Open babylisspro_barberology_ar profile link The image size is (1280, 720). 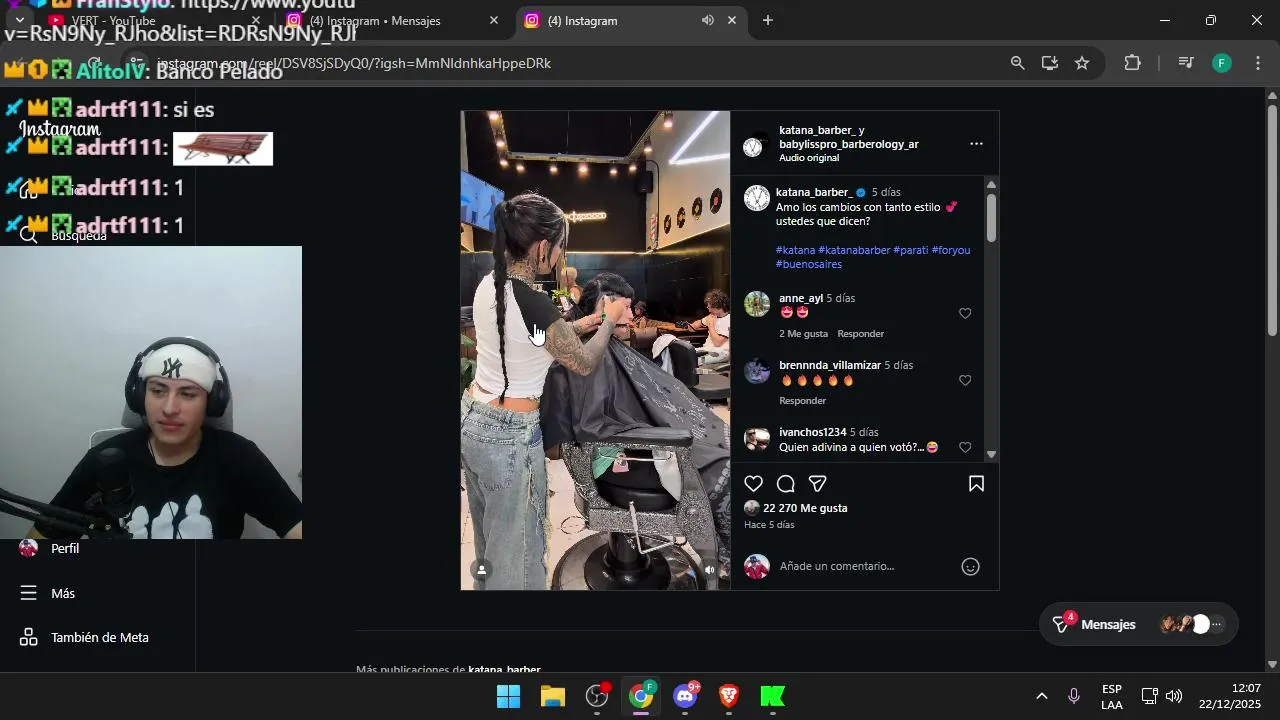[x=849, y=144]
